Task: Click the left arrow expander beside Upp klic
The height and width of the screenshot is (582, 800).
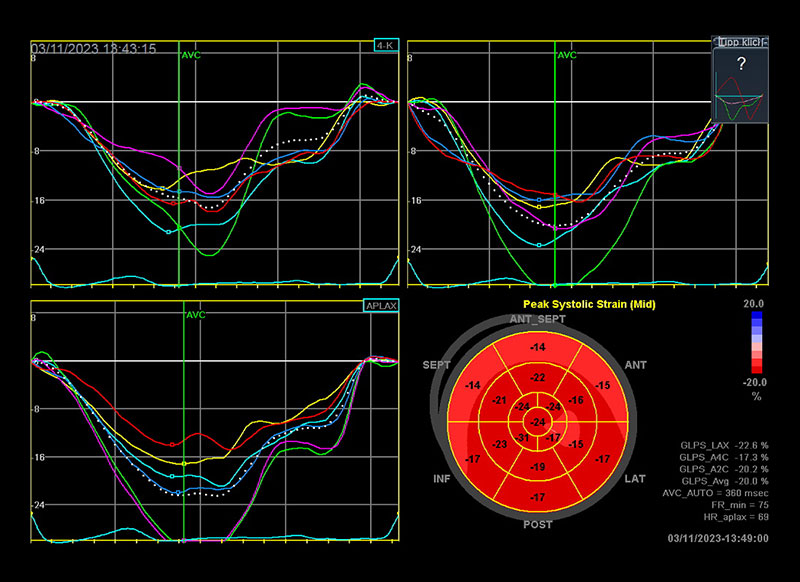Action: 715,41
